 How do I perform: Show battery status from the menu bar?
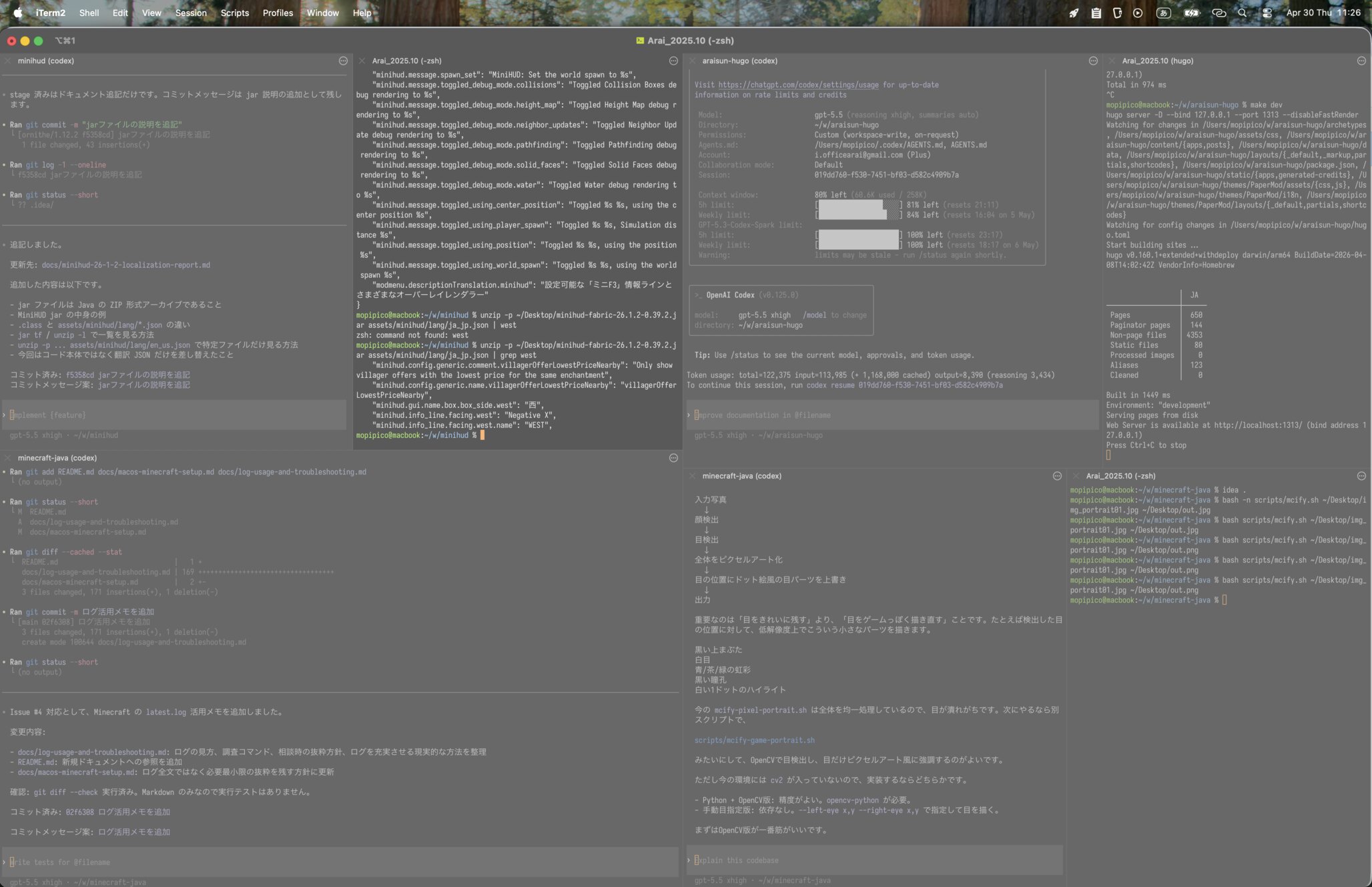point(1192,13)
